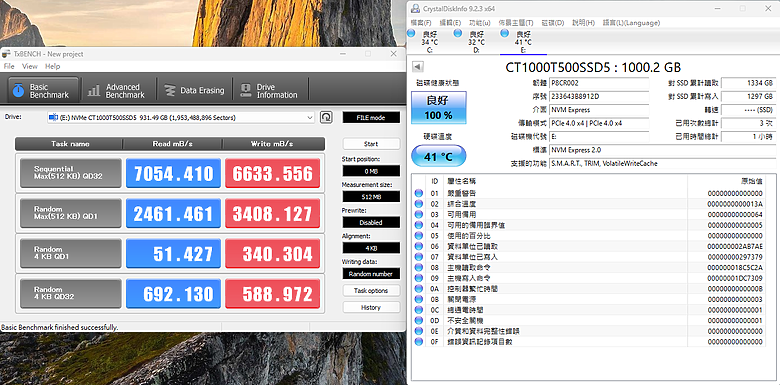
Task: Click the 6633.556 sequential write result
Action: pyautogui.click(x=272, y=173)
